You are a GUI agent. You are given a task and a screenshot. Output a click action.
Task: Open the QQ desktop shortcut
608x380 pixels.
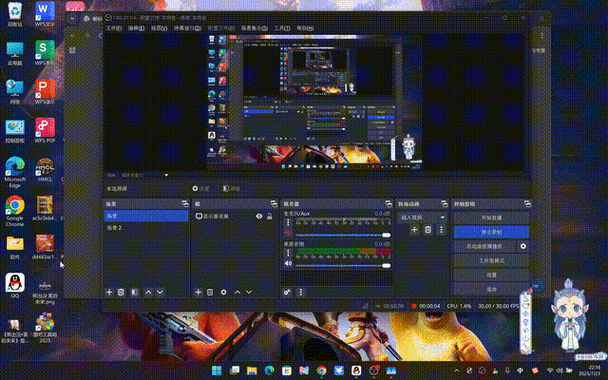coord(15,285)
